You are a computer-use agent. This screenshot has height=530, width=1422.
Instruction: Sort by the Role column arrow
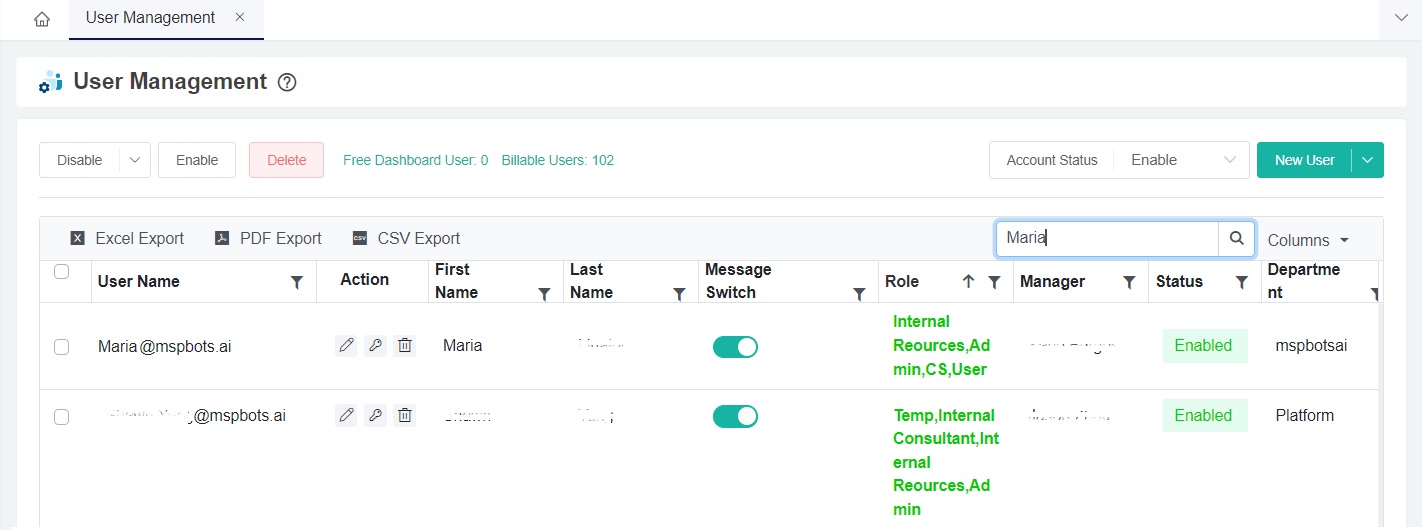(967, 282)
